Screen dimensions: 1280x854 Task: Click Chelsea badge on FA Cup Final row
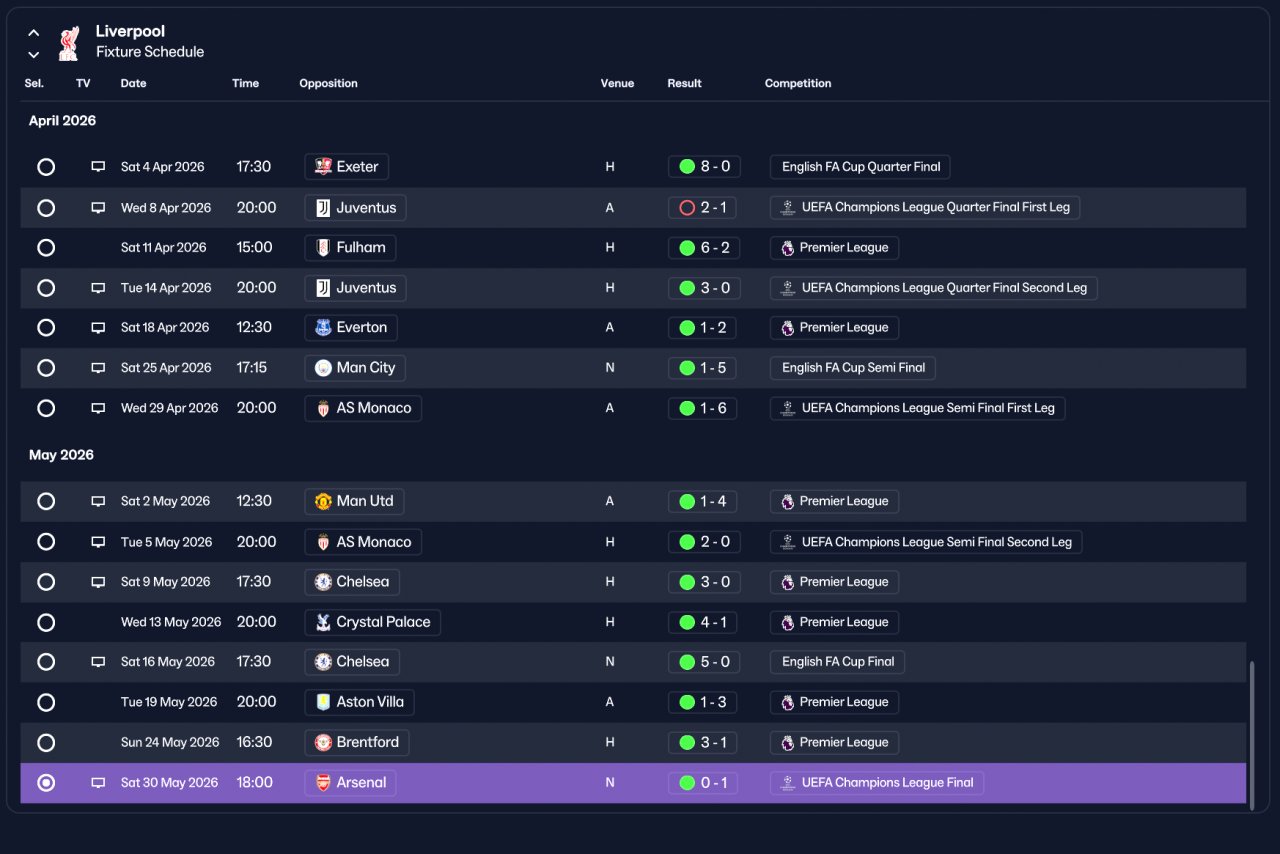click(323, 662)
